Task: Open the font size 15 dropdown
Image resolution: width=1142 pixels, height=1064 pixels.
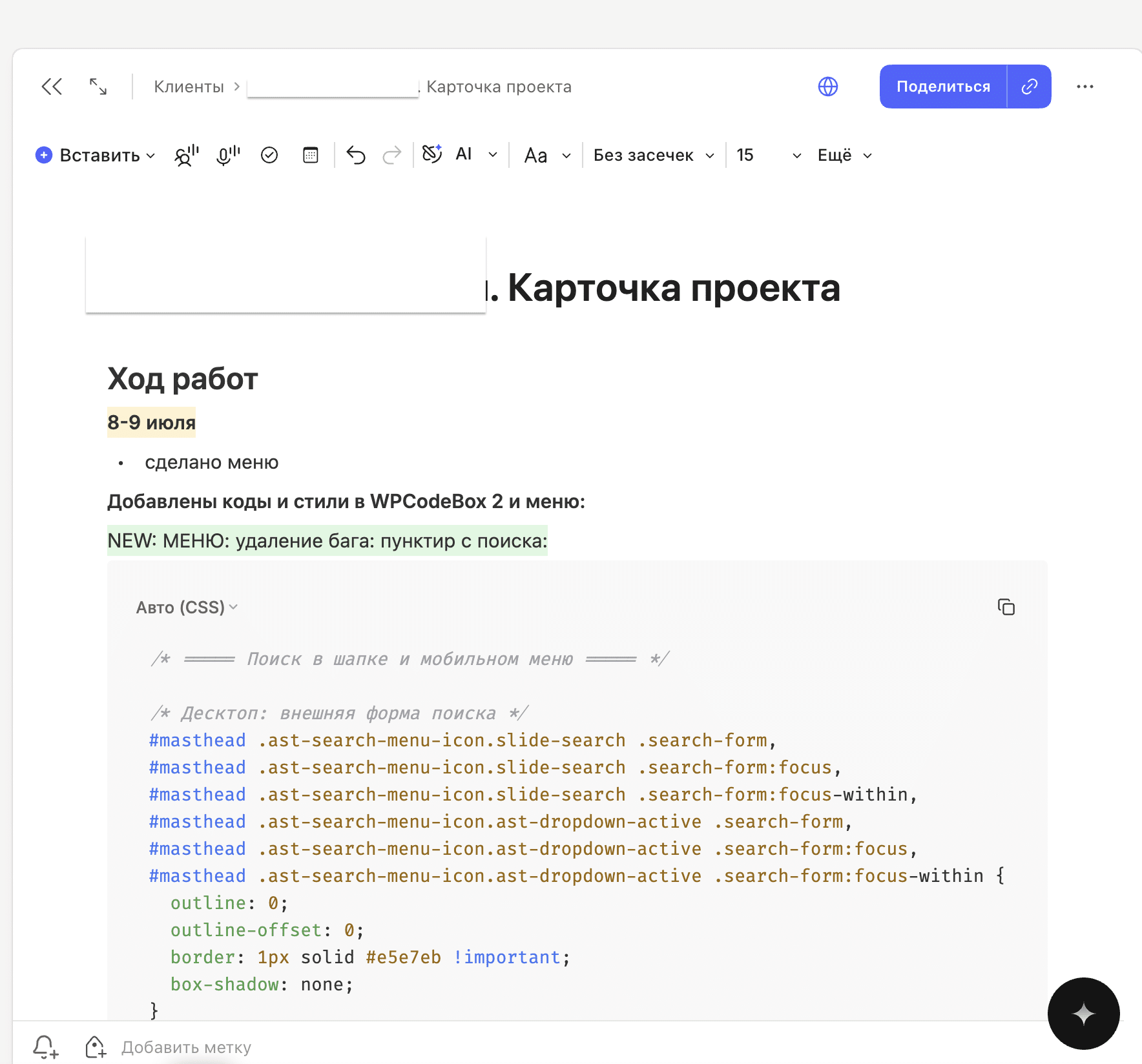Action: click(769, 156)
